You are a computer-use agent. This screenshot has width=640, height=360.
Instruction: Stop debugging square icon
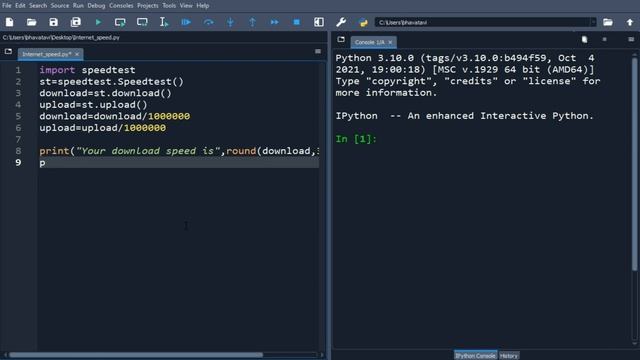click(296, 22)
